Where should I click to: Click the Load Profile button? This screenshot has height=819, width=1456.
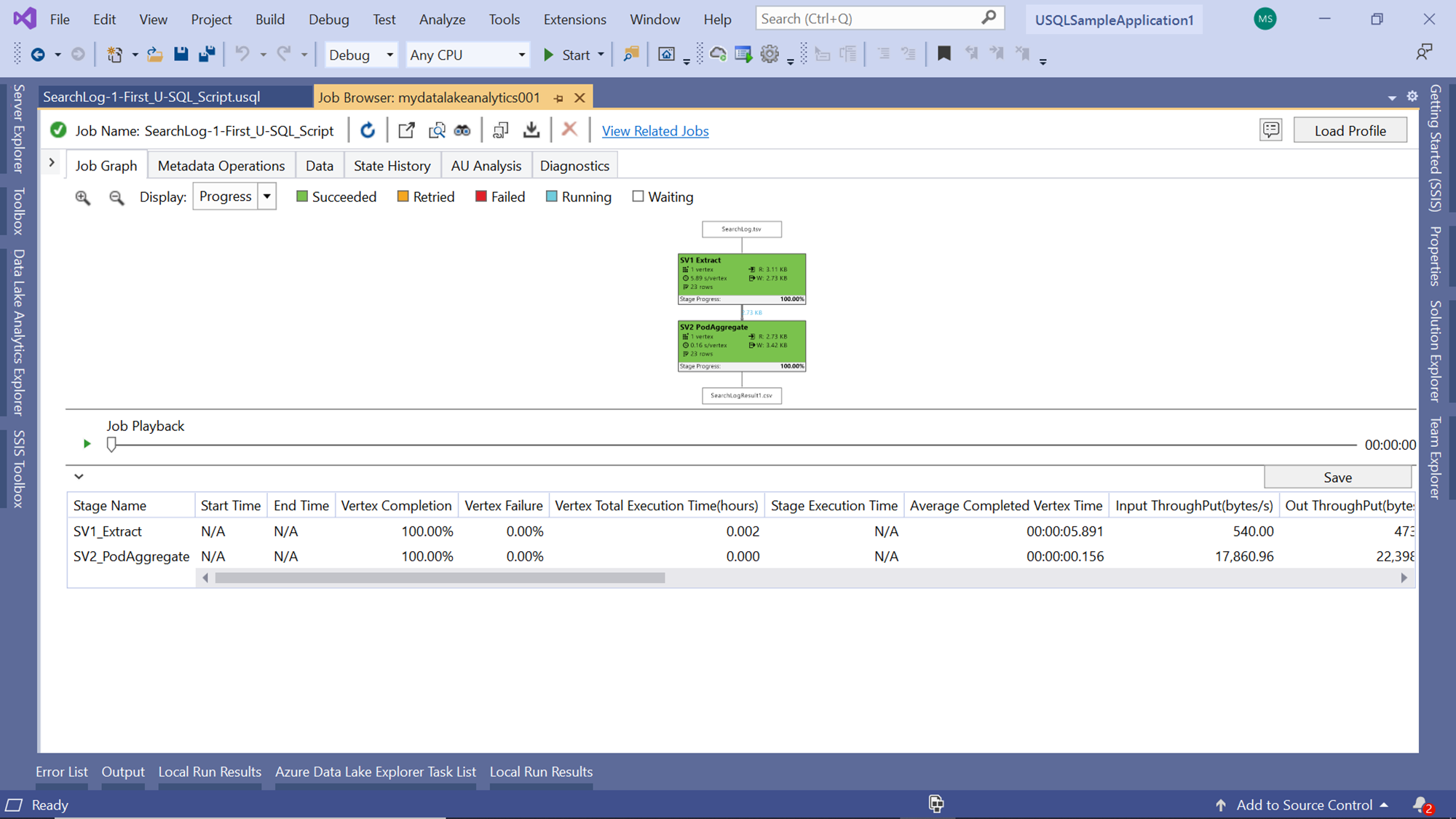click(x=1350, y=130)
